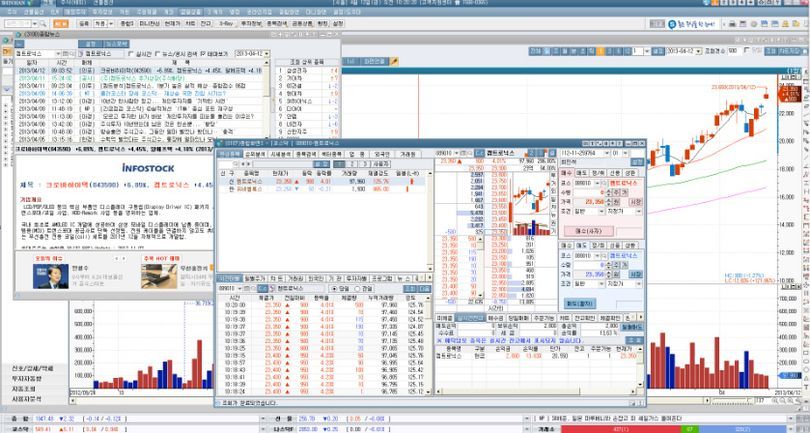810x433 pixels.
Task: Click the magnifier search icon in main toolbar
Action: pyautogui.click(x=42, y=24)
